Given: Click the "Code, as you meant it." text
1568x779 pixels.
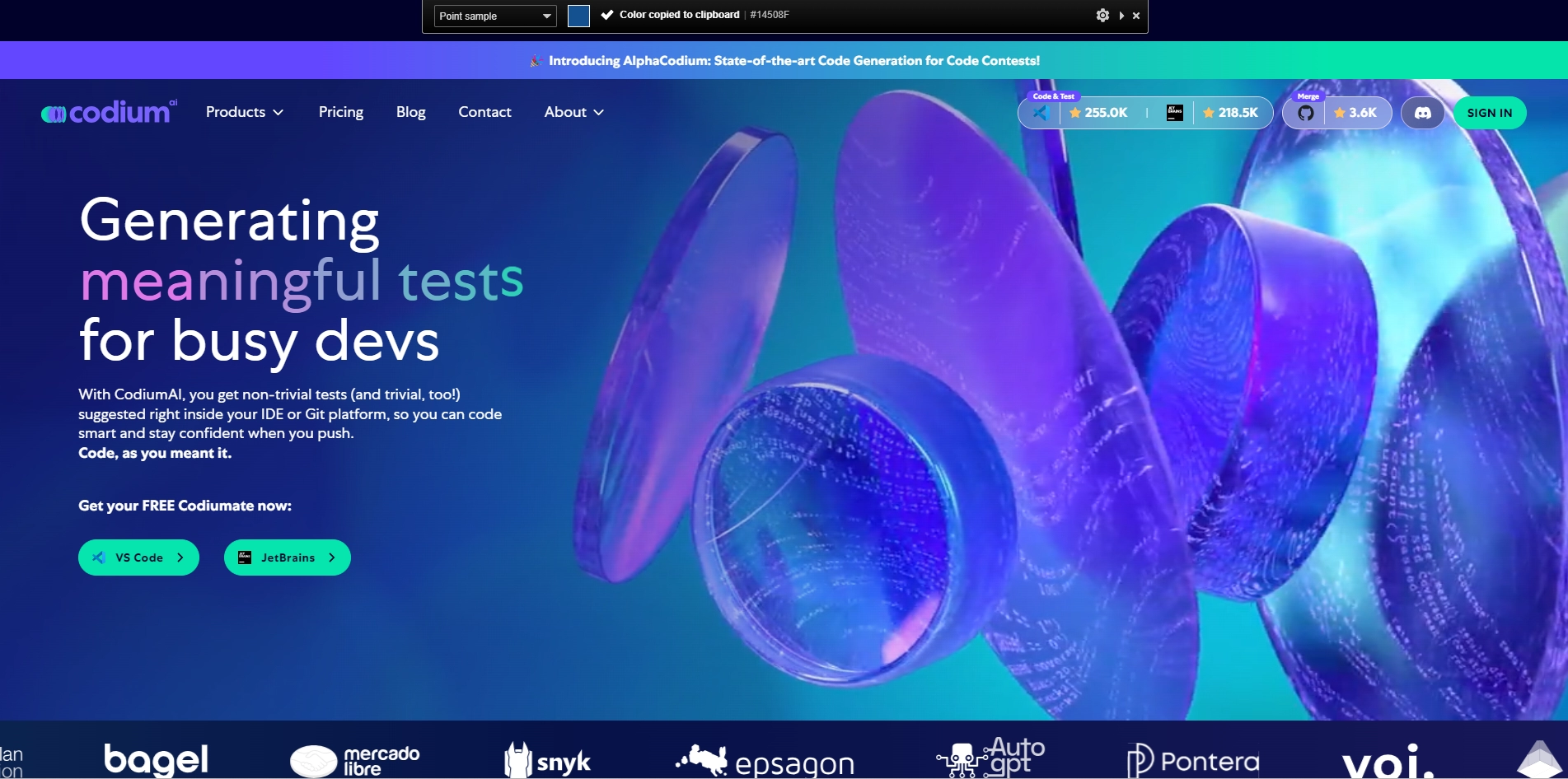Looking at the screenshot, I should tap(155, 453).
